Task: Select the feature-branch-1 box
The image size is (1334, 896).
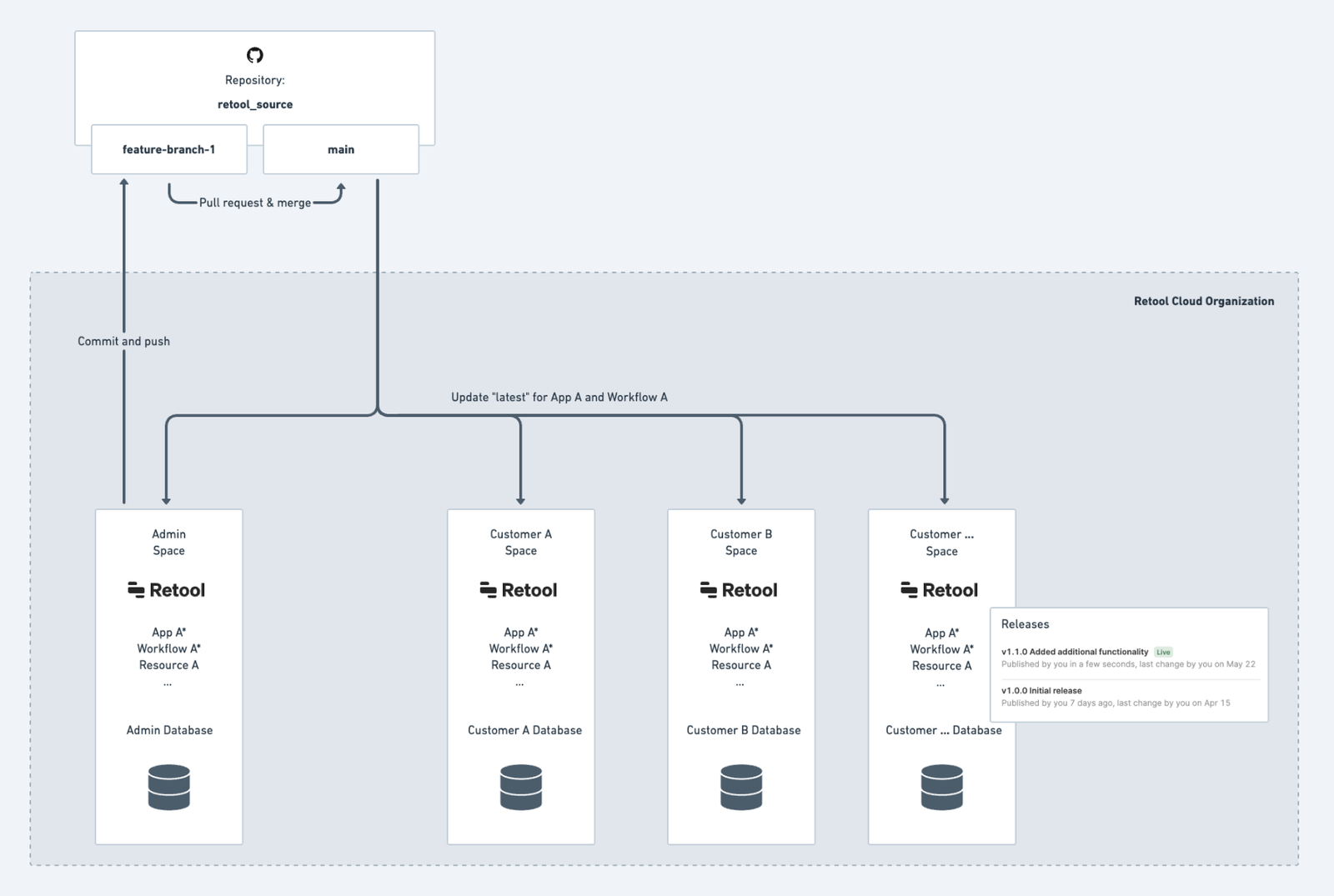Action: (x=169, y=149)
